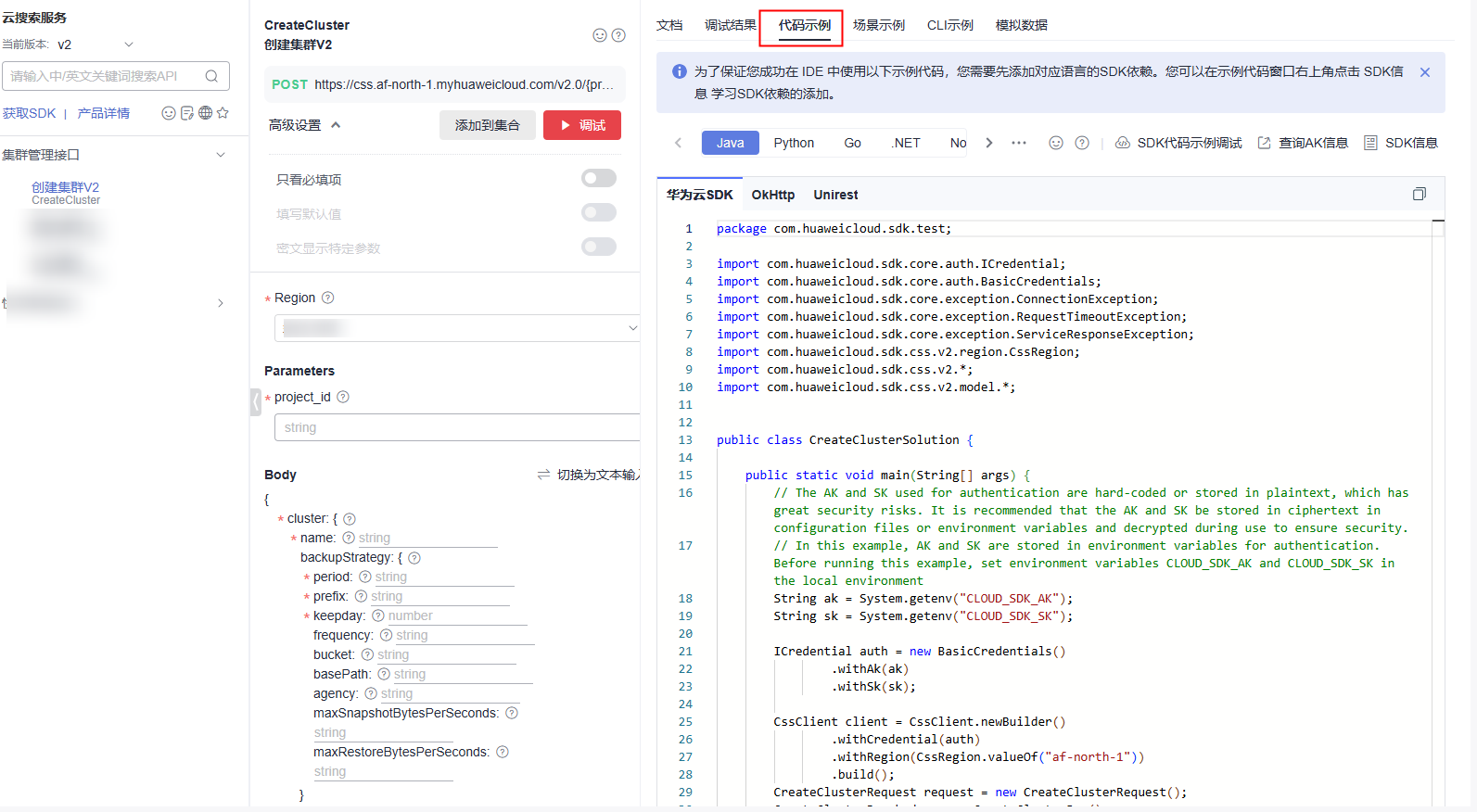This screenshot has height=812, width=1477.
Task: Click the copy code icon
Action: tap(1419, 194)
